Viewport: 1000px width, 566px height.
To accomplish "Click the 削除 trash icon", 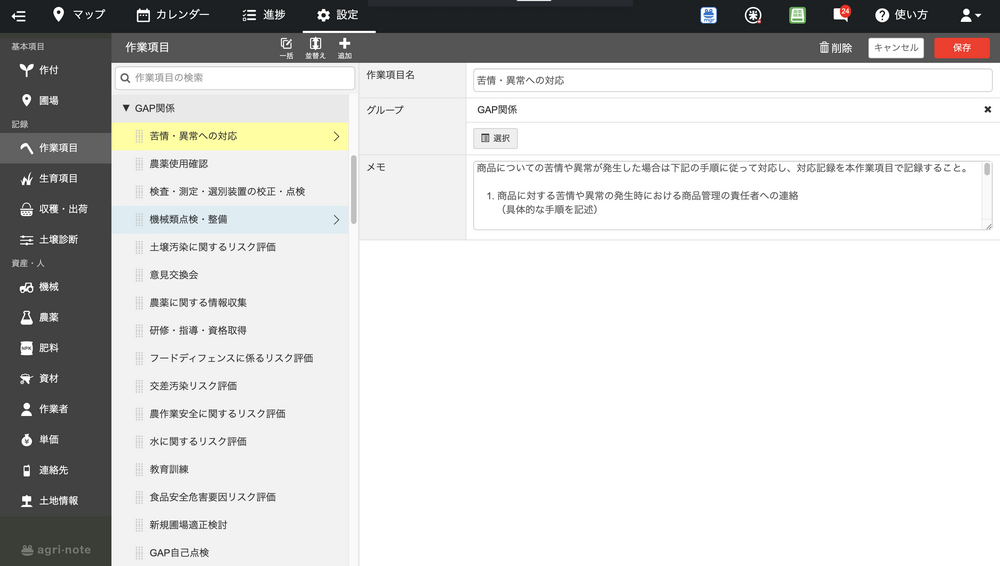I will tap(835, 47).
